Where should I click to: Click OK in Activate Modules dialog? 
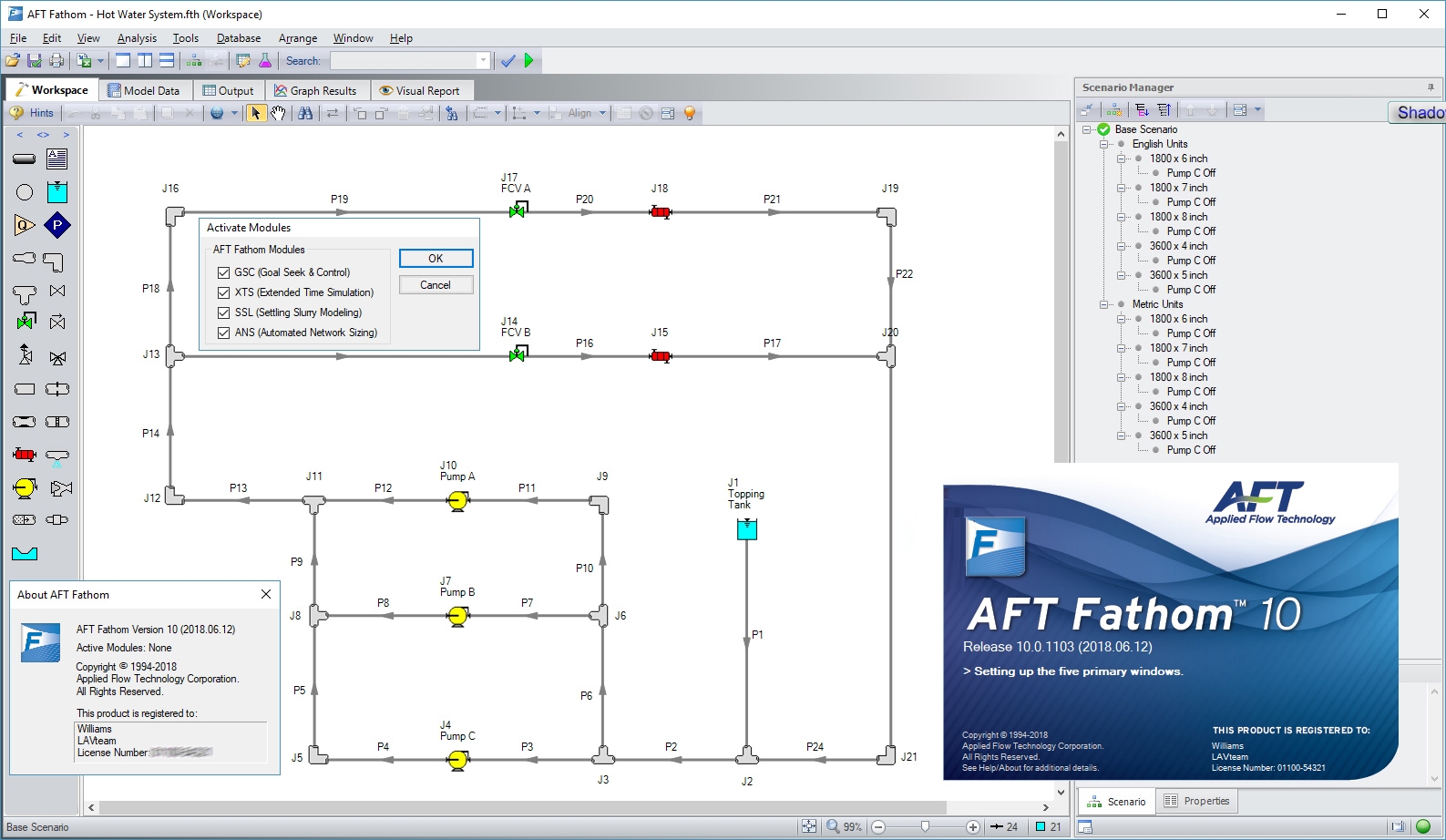tap(436, 259)
